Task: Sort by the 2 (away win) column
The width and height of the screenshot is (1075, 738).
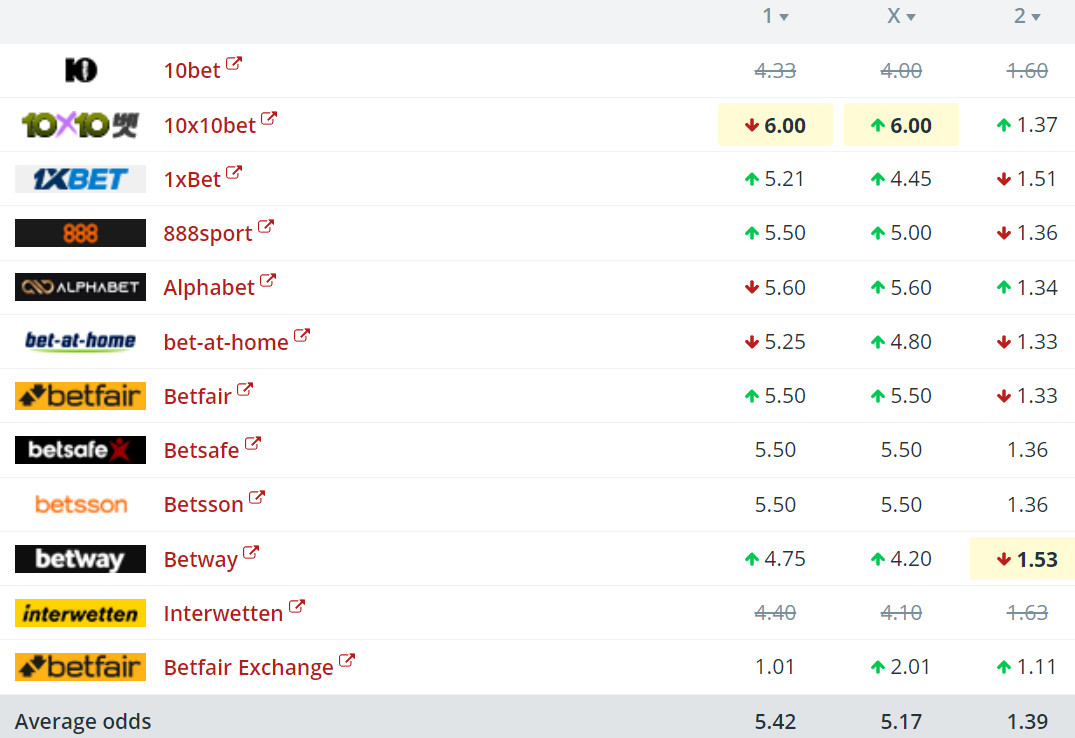Action: click(x=1027, y=16)
